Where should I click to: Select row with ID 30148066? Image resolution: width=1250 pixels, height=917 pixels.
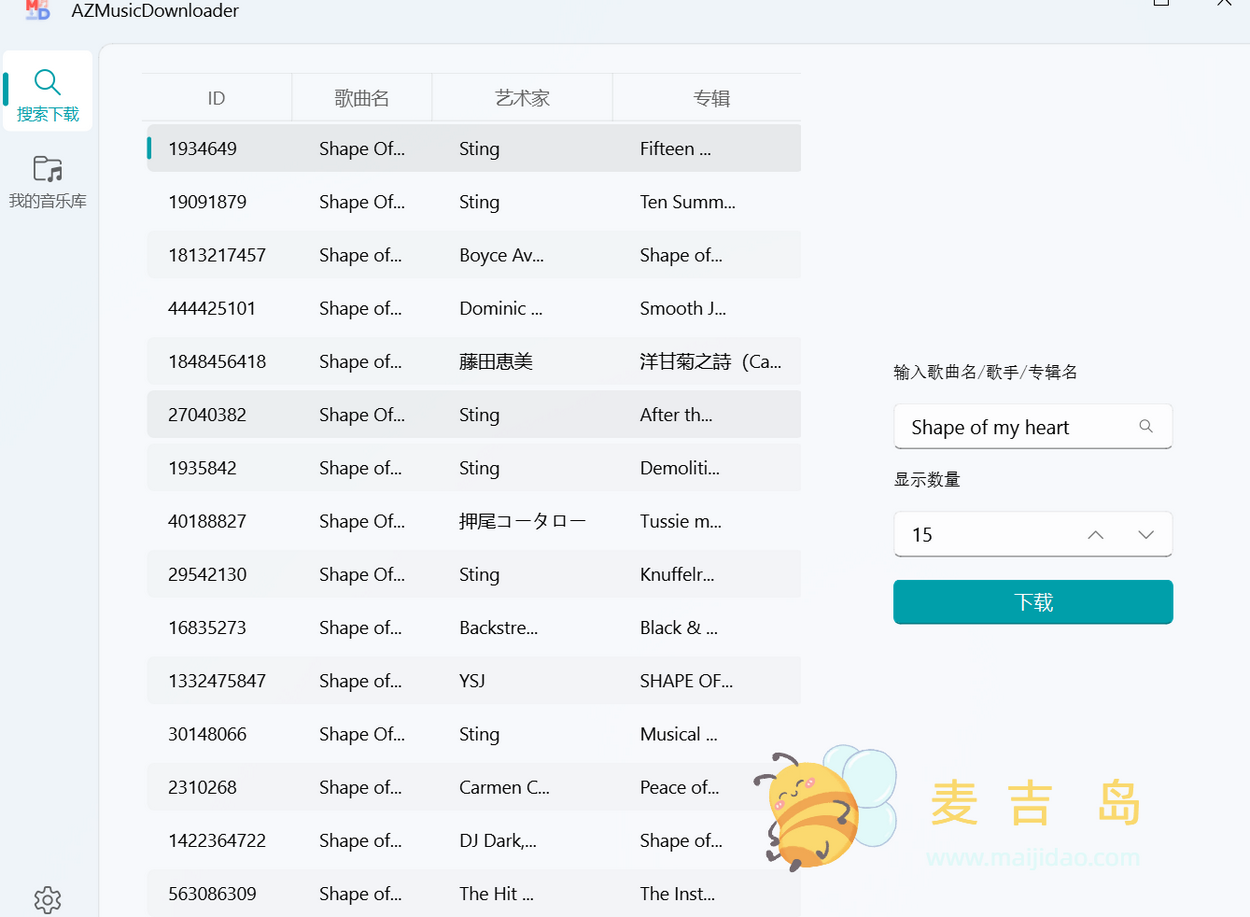(x=474, y=734)
